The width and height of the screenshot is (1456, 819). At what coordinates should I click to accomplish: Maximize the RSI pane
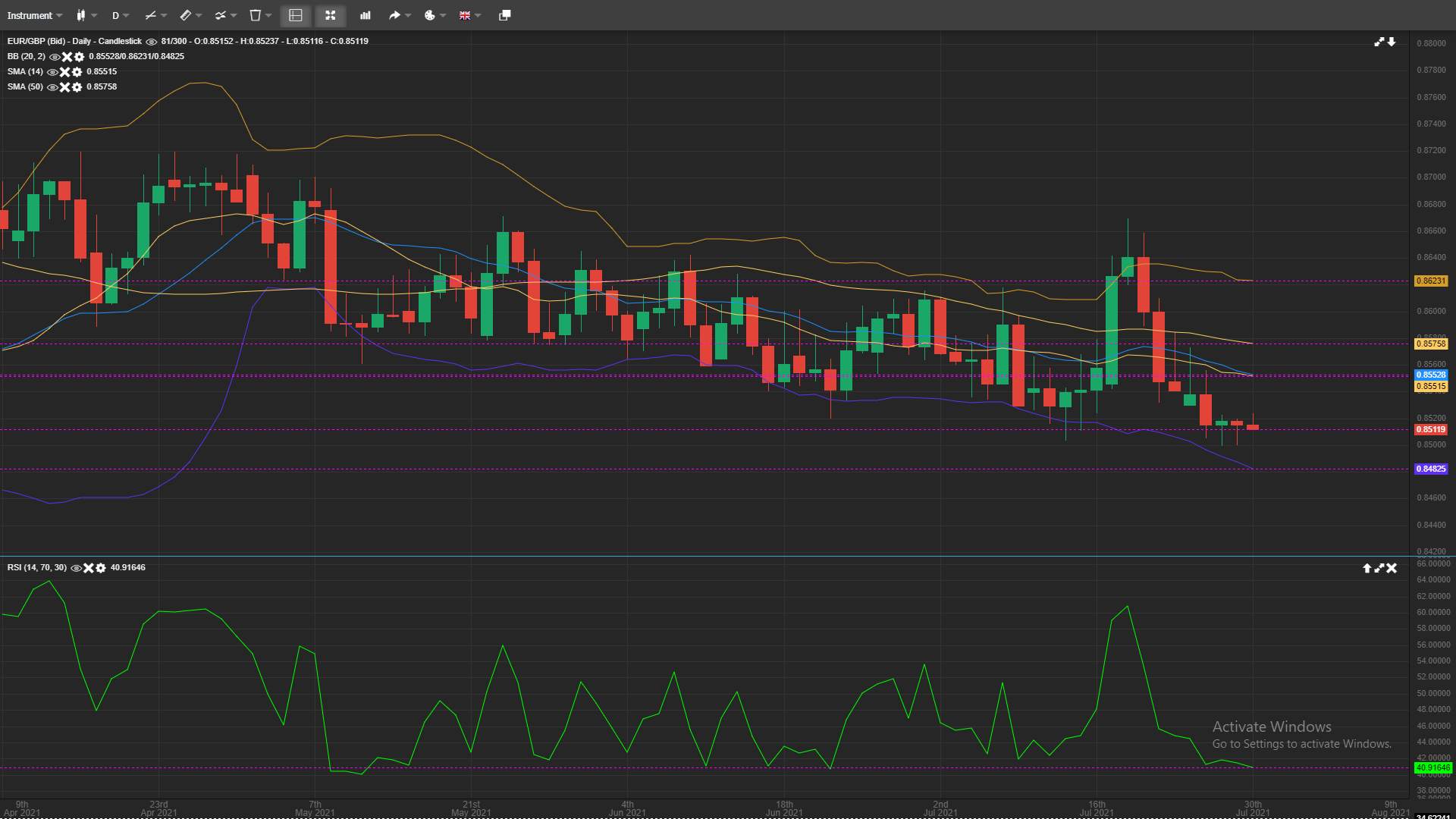coord(1379,568)
